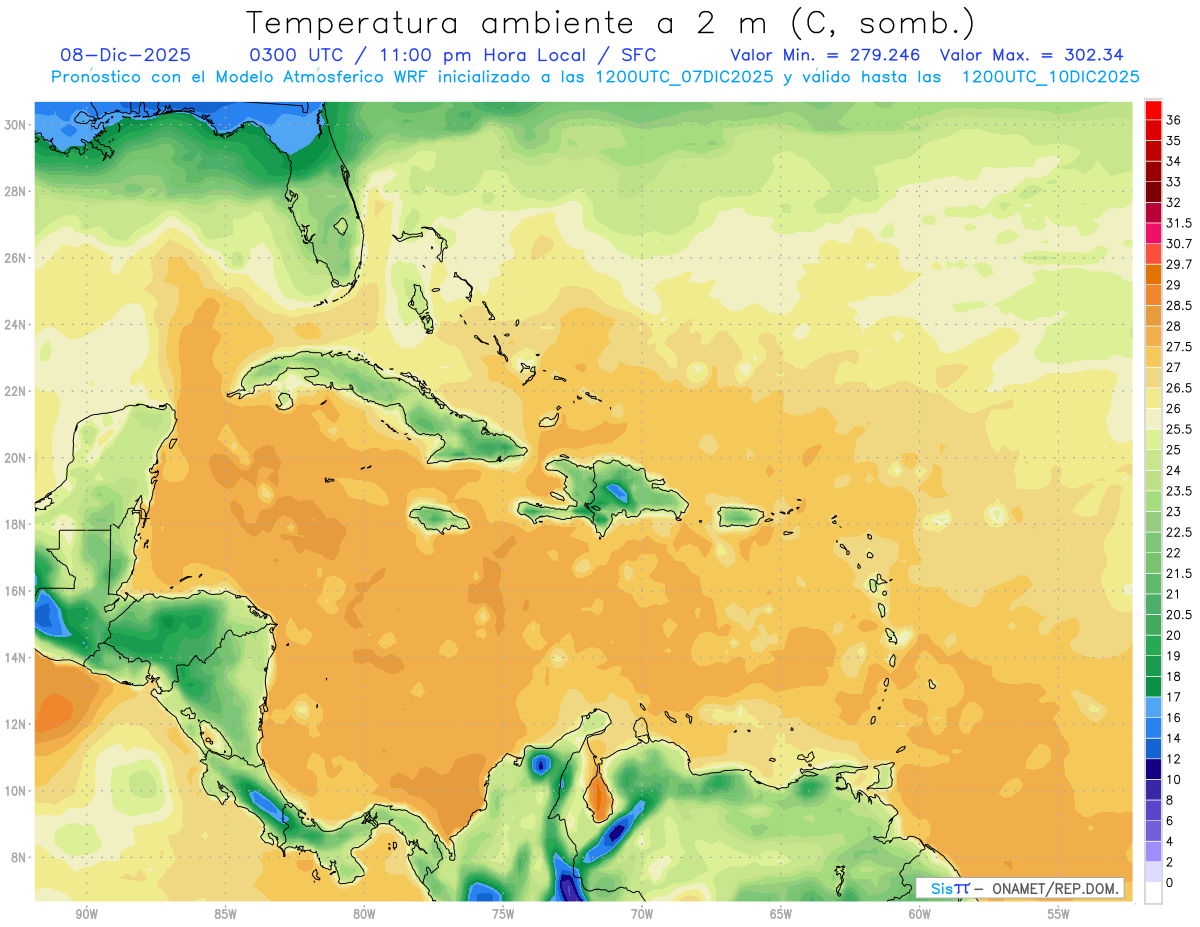This screenshot has height=927, width=1200.
Task: Click the '22.5' legend value
Action: (x=1178, y=532)
